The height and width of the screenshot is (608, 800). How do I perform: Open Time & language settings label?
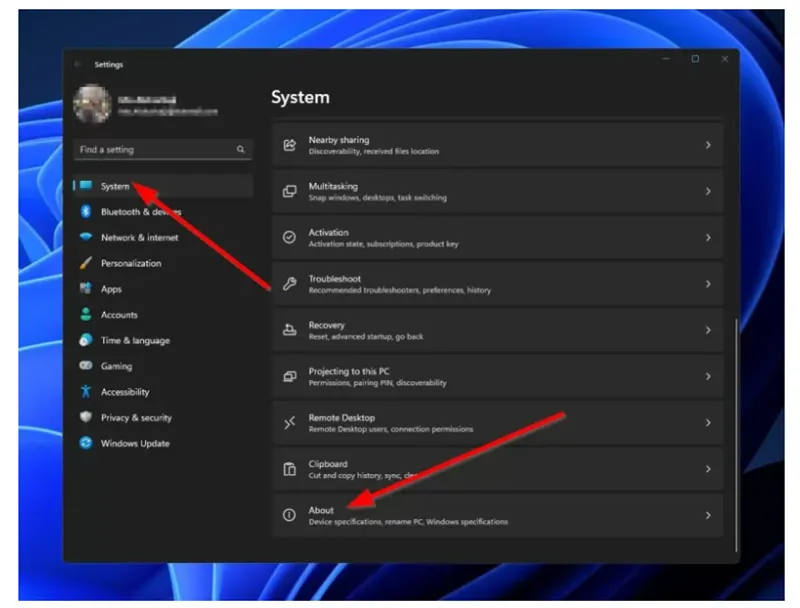click(x=135, y=340)
